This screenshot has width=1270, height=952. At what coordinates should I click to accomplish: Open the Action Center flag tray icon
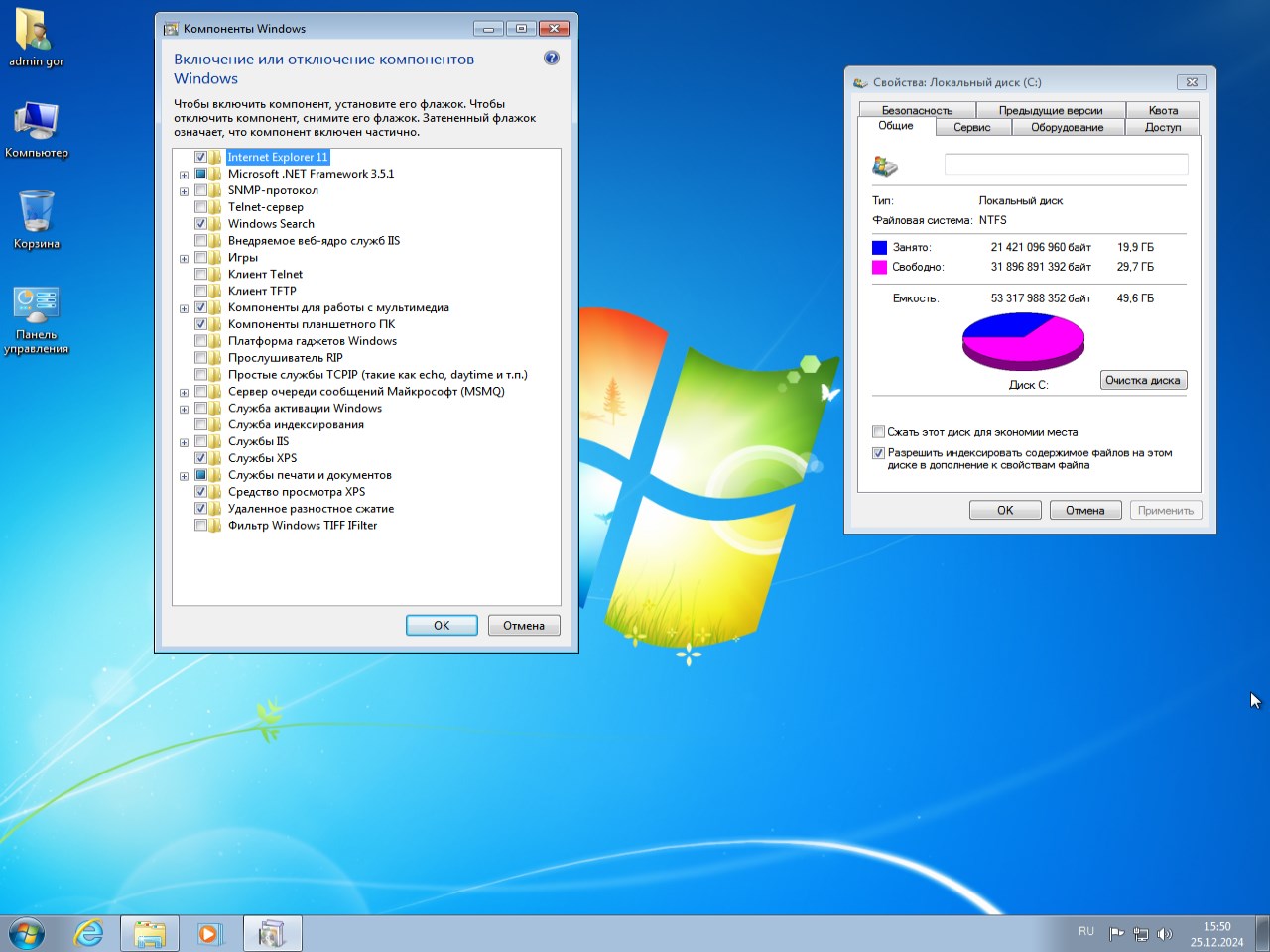(1116, 934)
